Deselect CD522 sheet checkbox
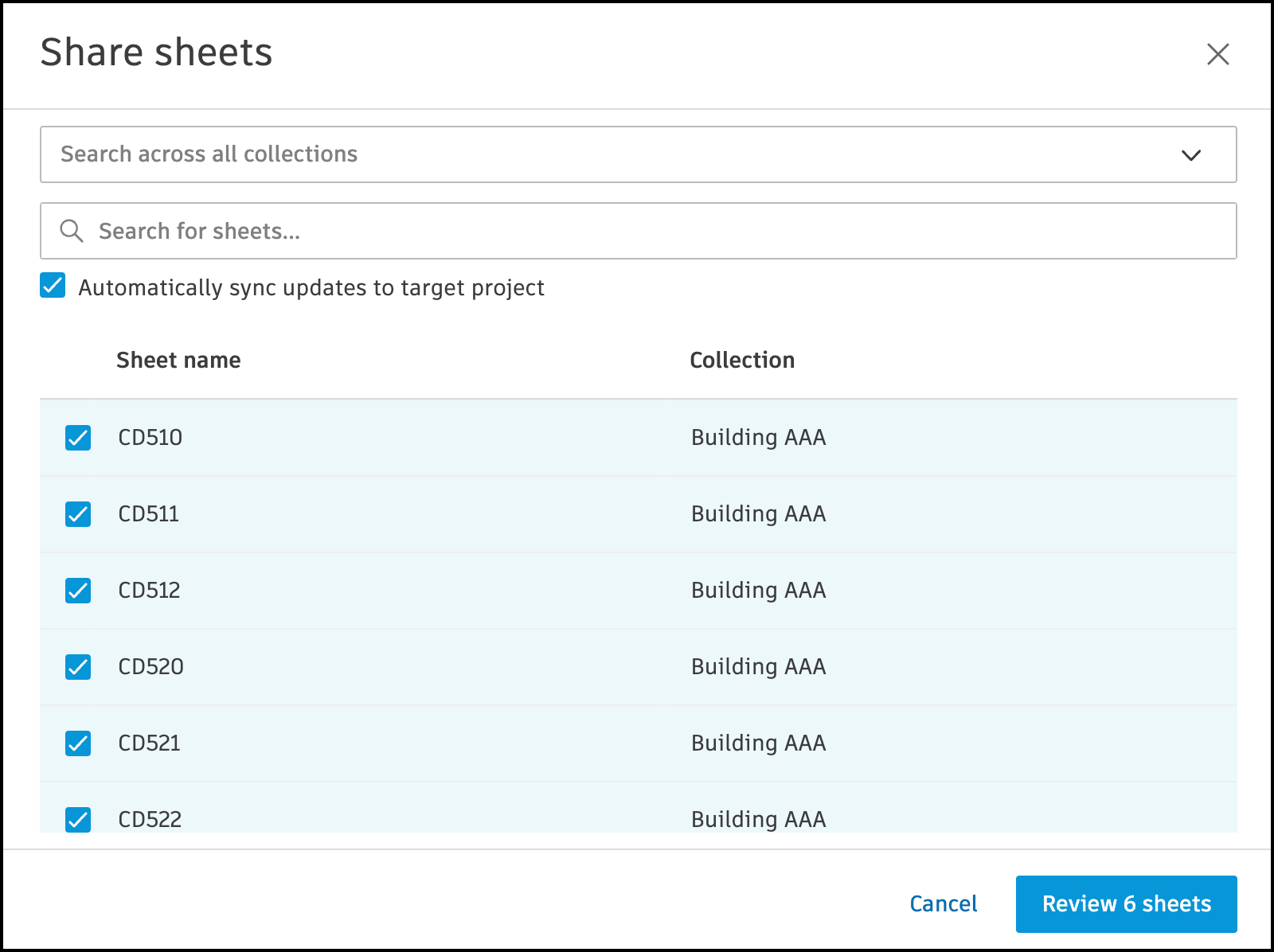 pyautogui.click(x=78, y=819)
